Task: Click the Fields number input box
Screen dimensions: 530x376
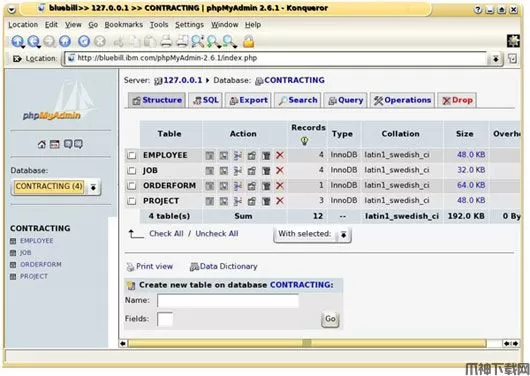Action: [x=165, y=319]
